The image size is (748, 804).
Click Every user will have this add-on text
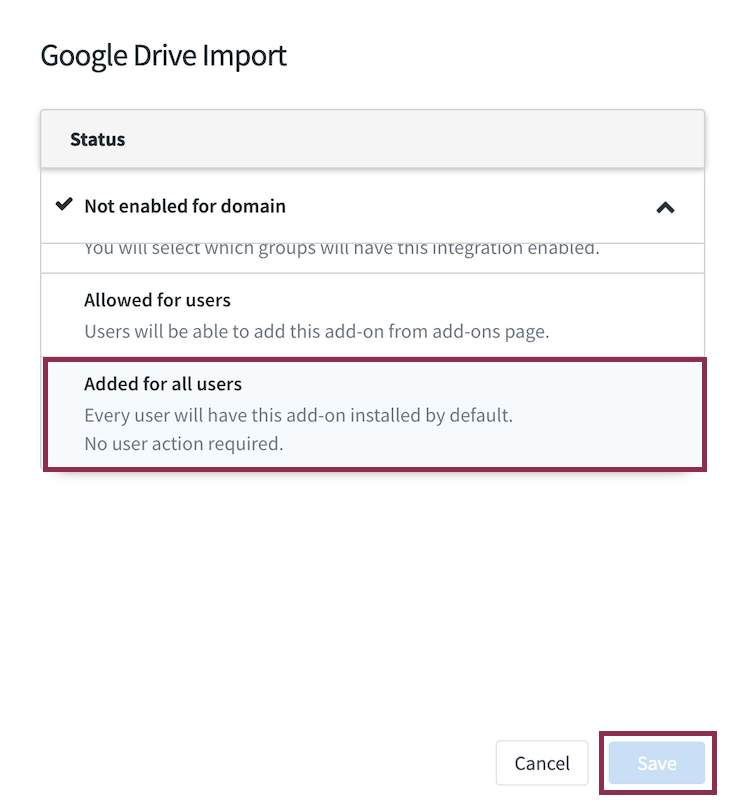[x=285, y=415]
